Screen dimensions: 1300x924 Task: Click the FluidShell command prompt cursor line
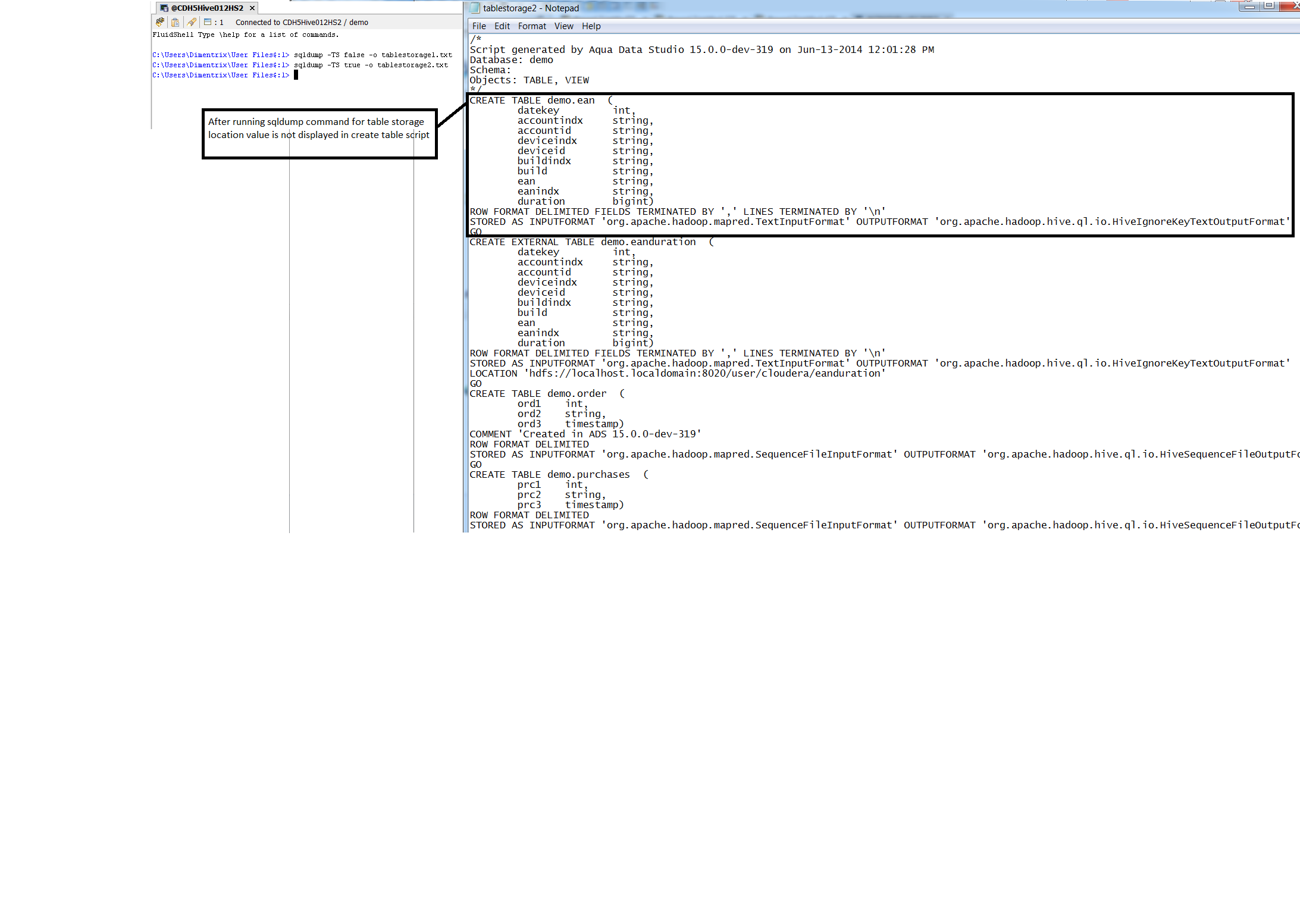[x=296, y=75]
